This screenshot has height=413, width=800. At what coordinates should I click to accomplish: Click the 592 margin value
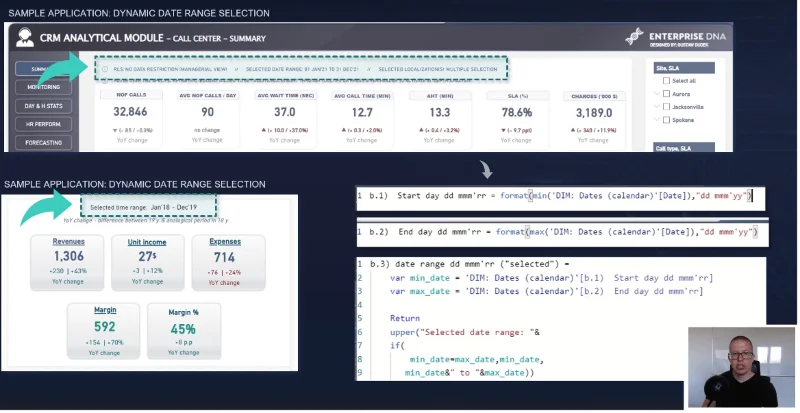point(105,327)
